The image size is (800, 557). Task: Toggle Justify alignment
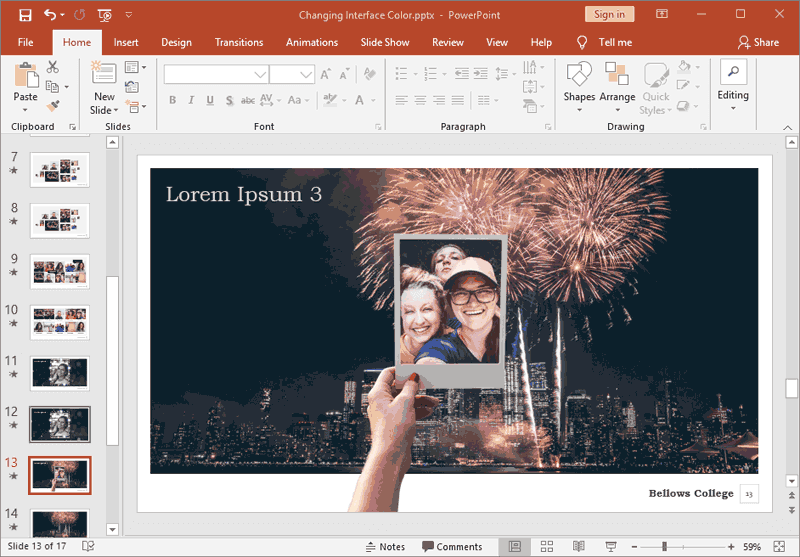(458, 100)
